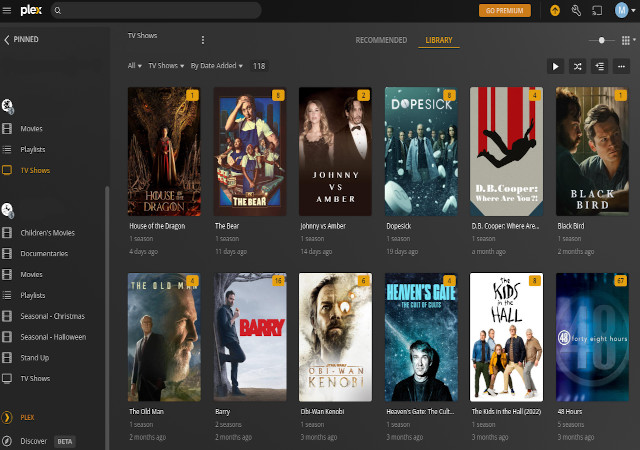Image resolution: width=640 pixels, height=450 pixels.
Task: Open the three-dot menu beside TV Shows title
Action: tap(203, 40)
